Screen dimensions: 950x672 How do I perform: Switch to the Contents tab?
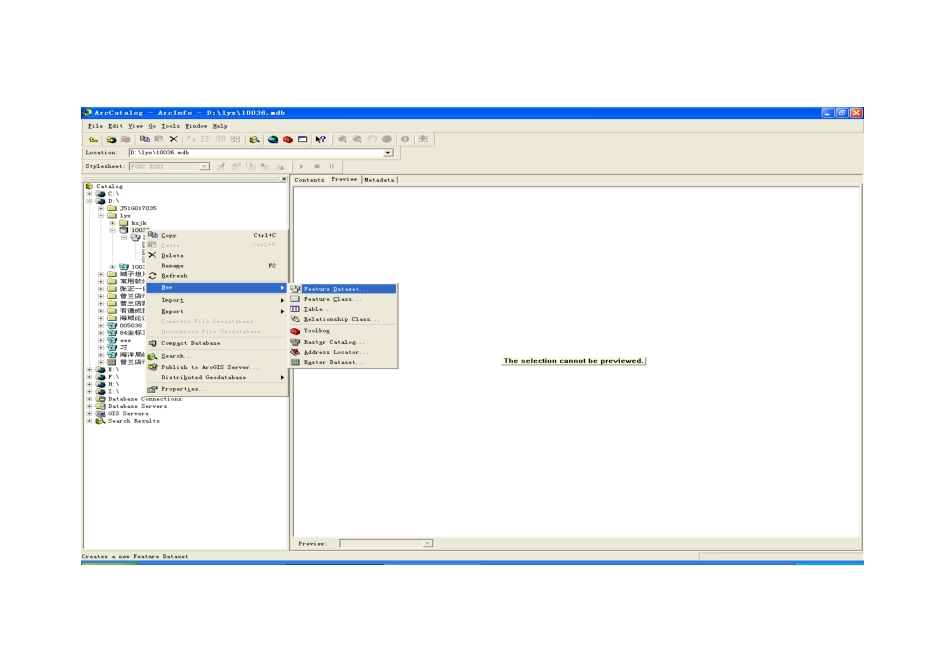[x=309, y=180]
